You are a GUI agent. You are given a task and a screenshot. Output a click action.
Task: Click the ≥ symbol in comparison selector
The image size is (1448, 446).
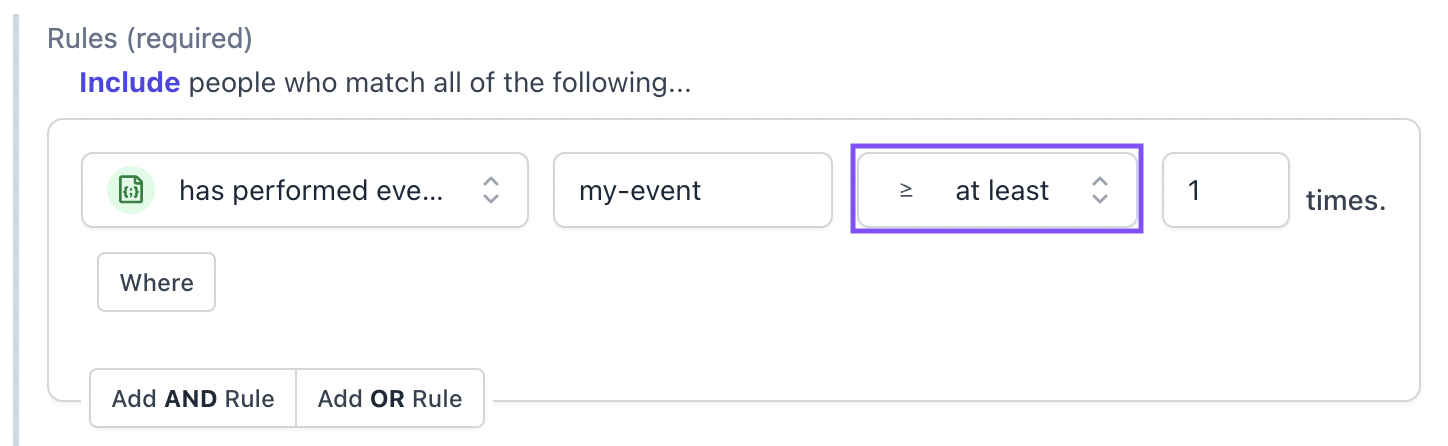(x=906, y=190)
